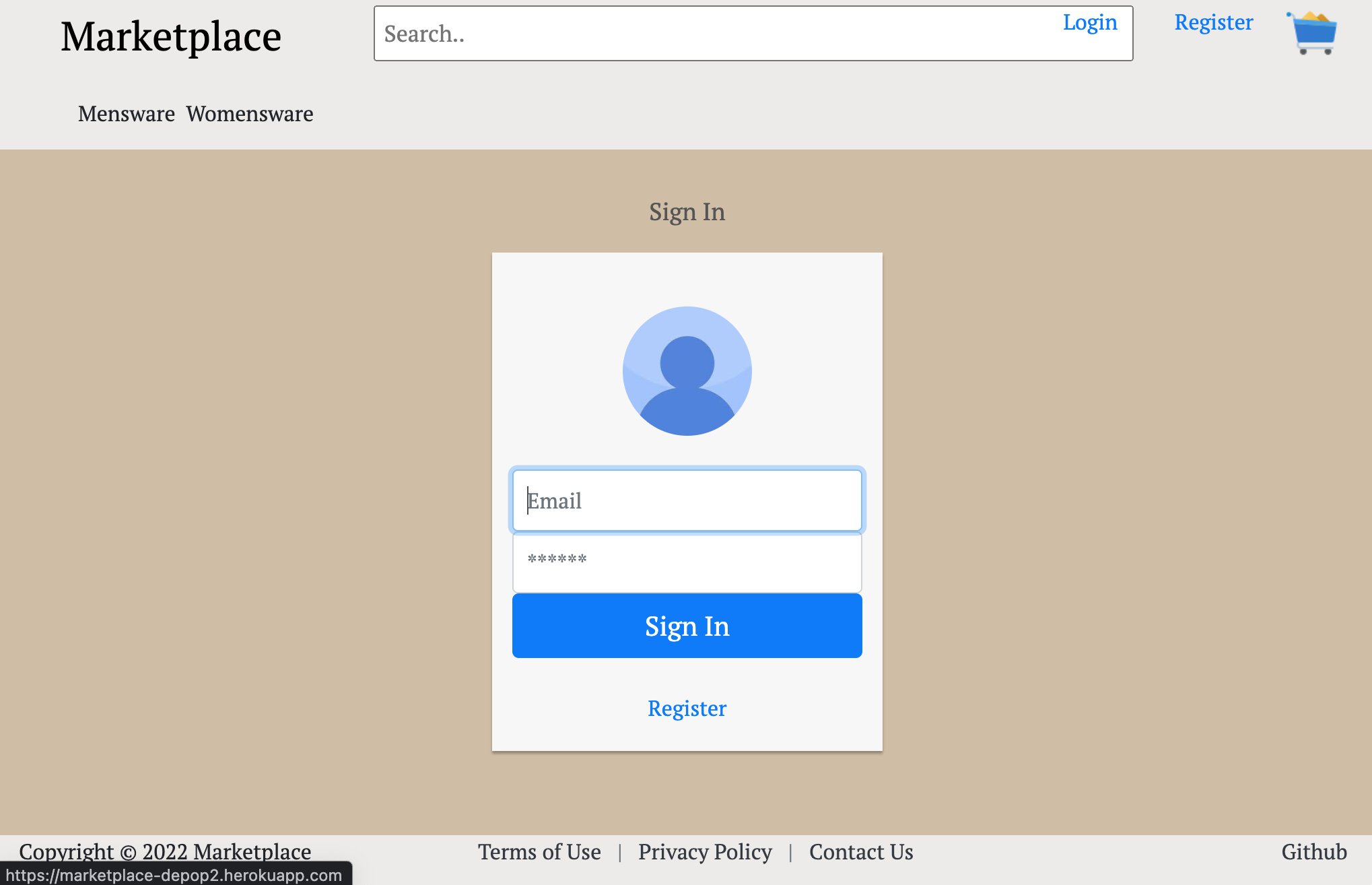Click the blue user avatar image
Image resolution: width=1372 pixels, height=885 pixels.
coord(687,370)
